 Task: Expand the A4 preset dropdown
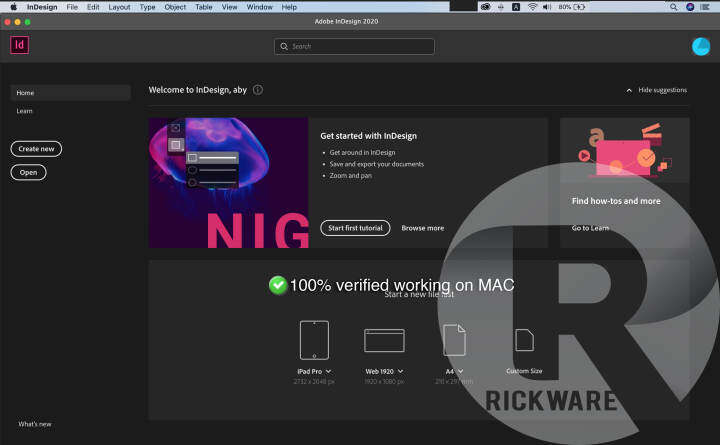coord(461,371)
